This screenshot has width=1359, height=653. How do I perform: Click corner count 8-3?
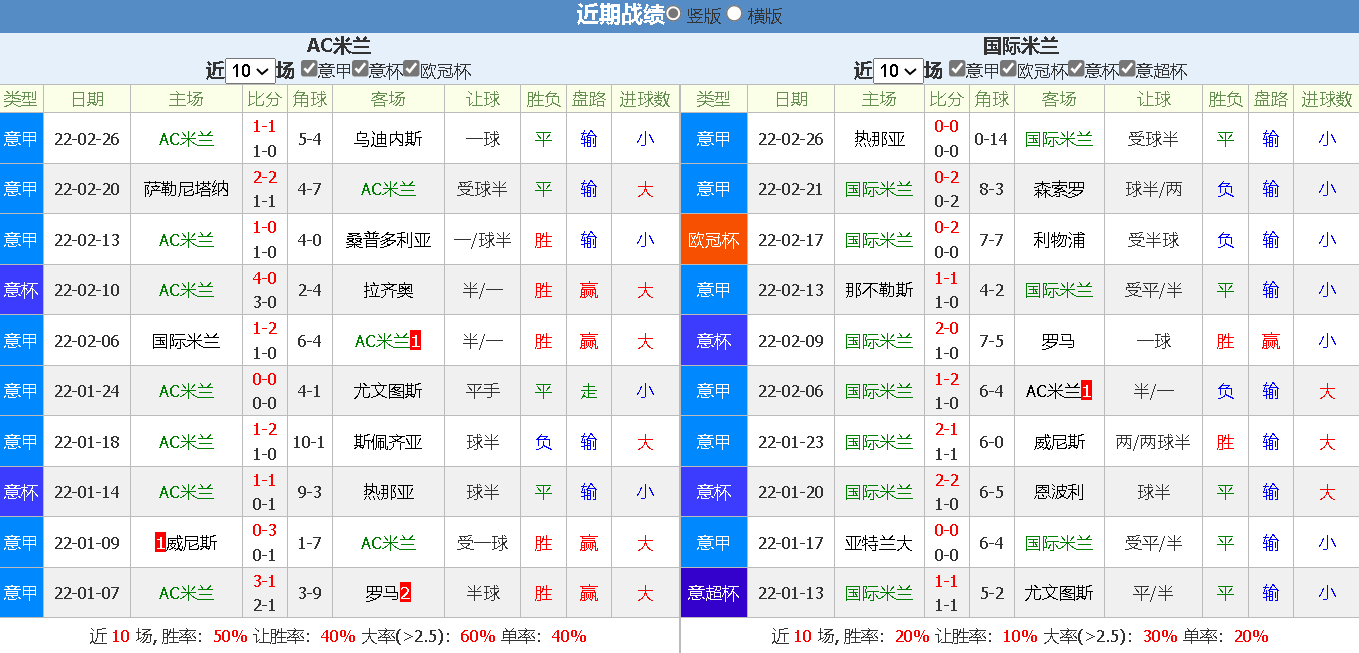(991, 189)
